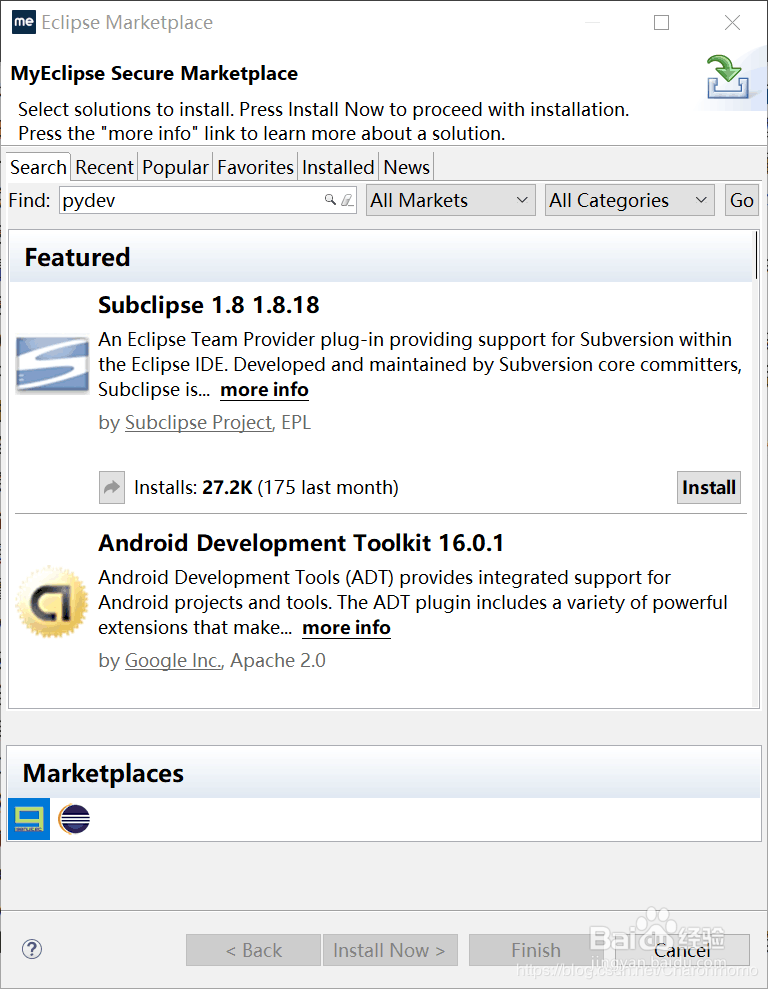Install the Subclipse plug-in
768x989 pixels.
click(709, 488)
